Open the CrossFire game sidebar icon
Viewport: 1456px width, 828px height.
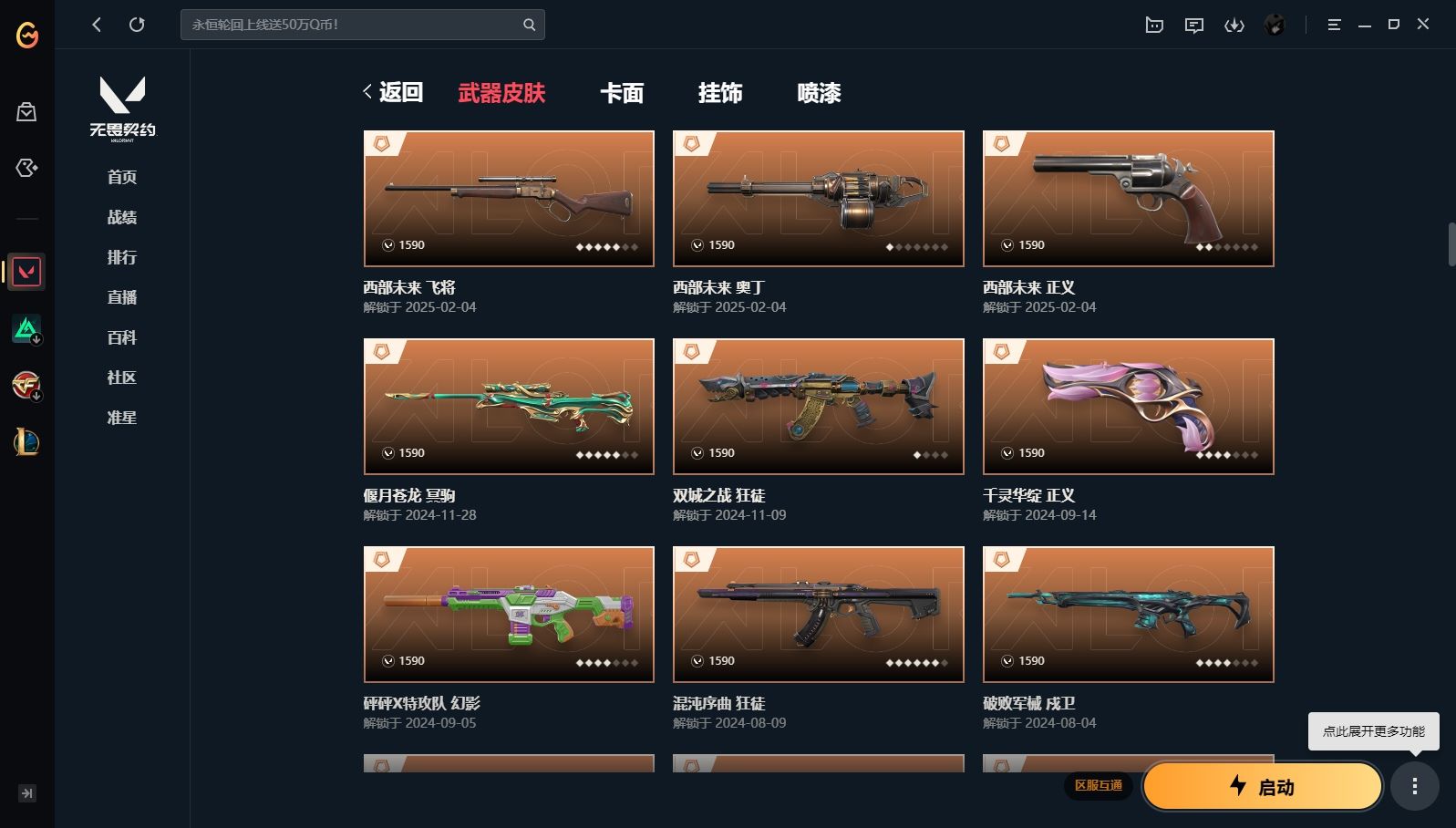pyautogui.click(x=26, y=385)
